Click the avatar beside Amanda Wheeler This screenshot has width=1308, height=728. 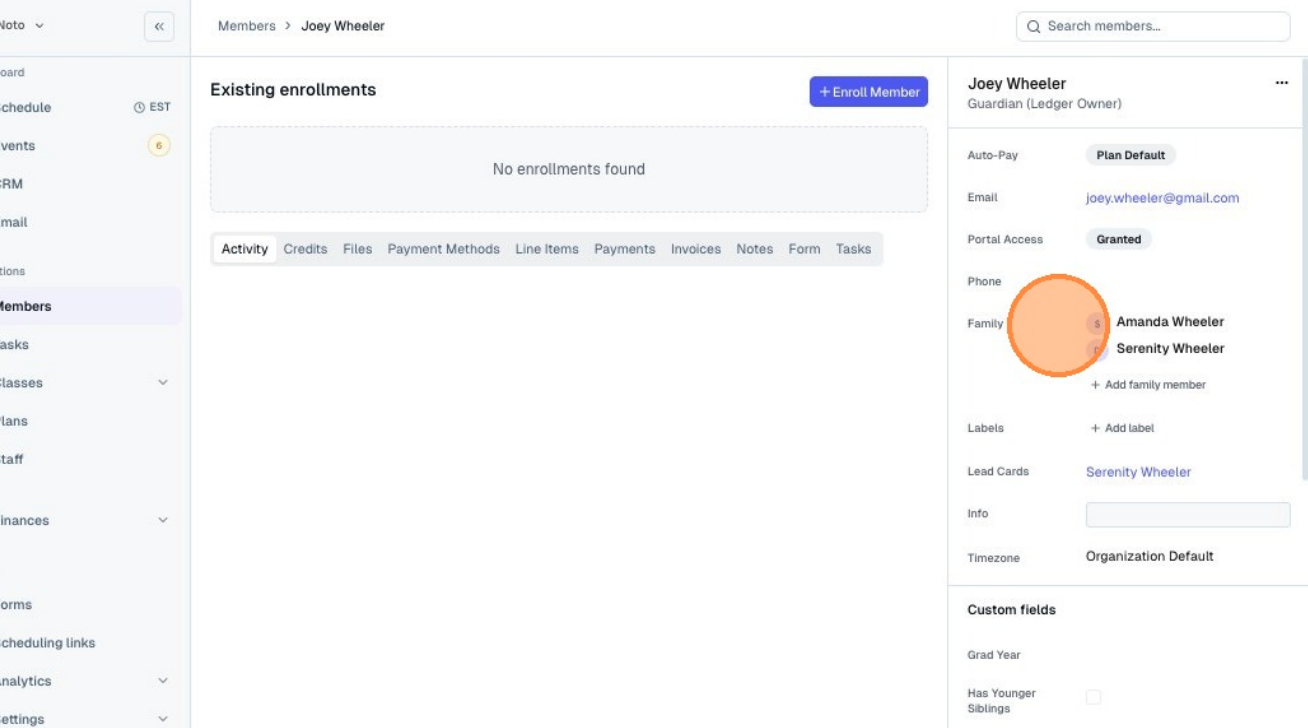click(x=1097, y=323)
